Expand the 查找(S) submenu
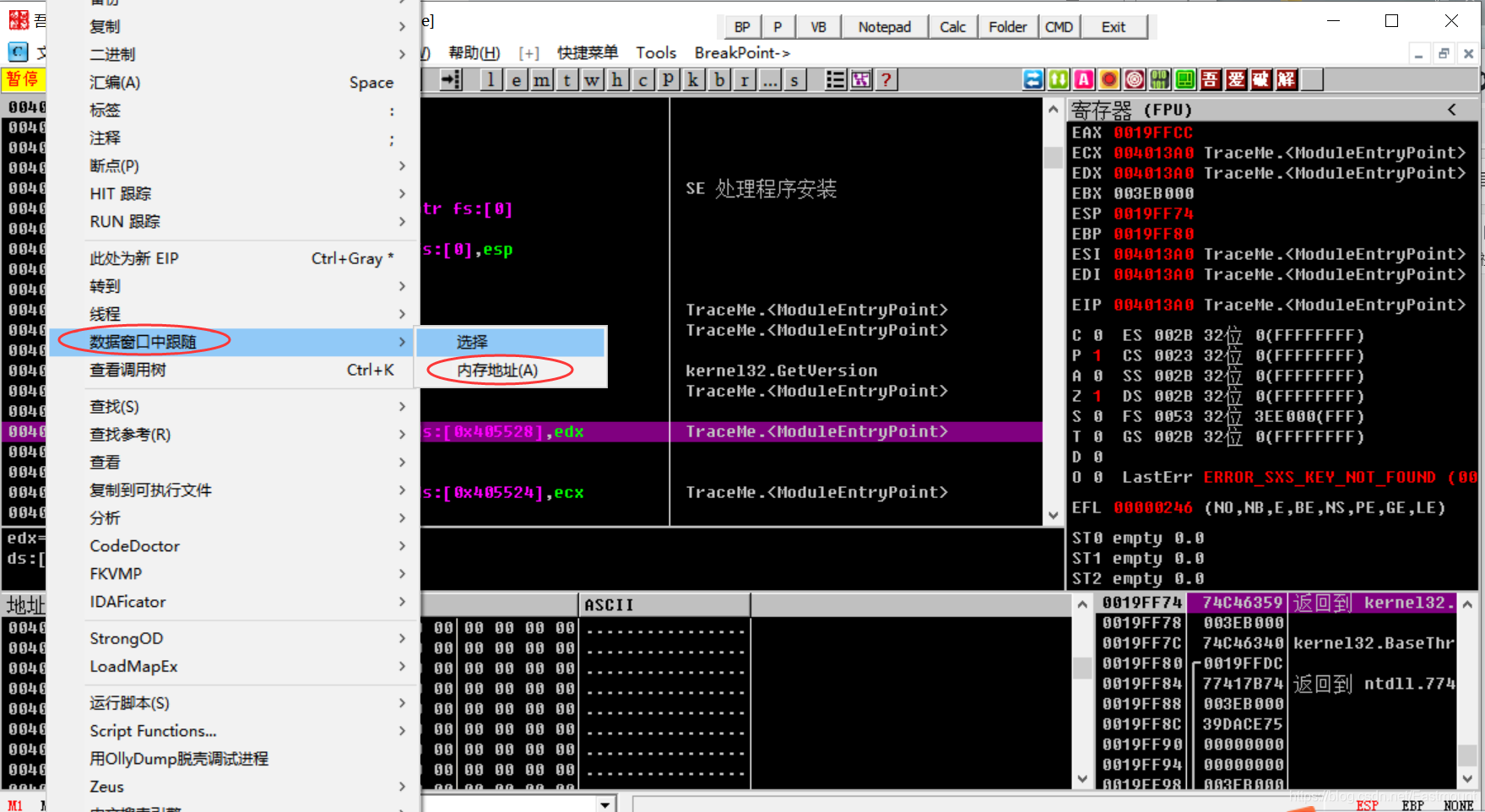 point(234,407)
